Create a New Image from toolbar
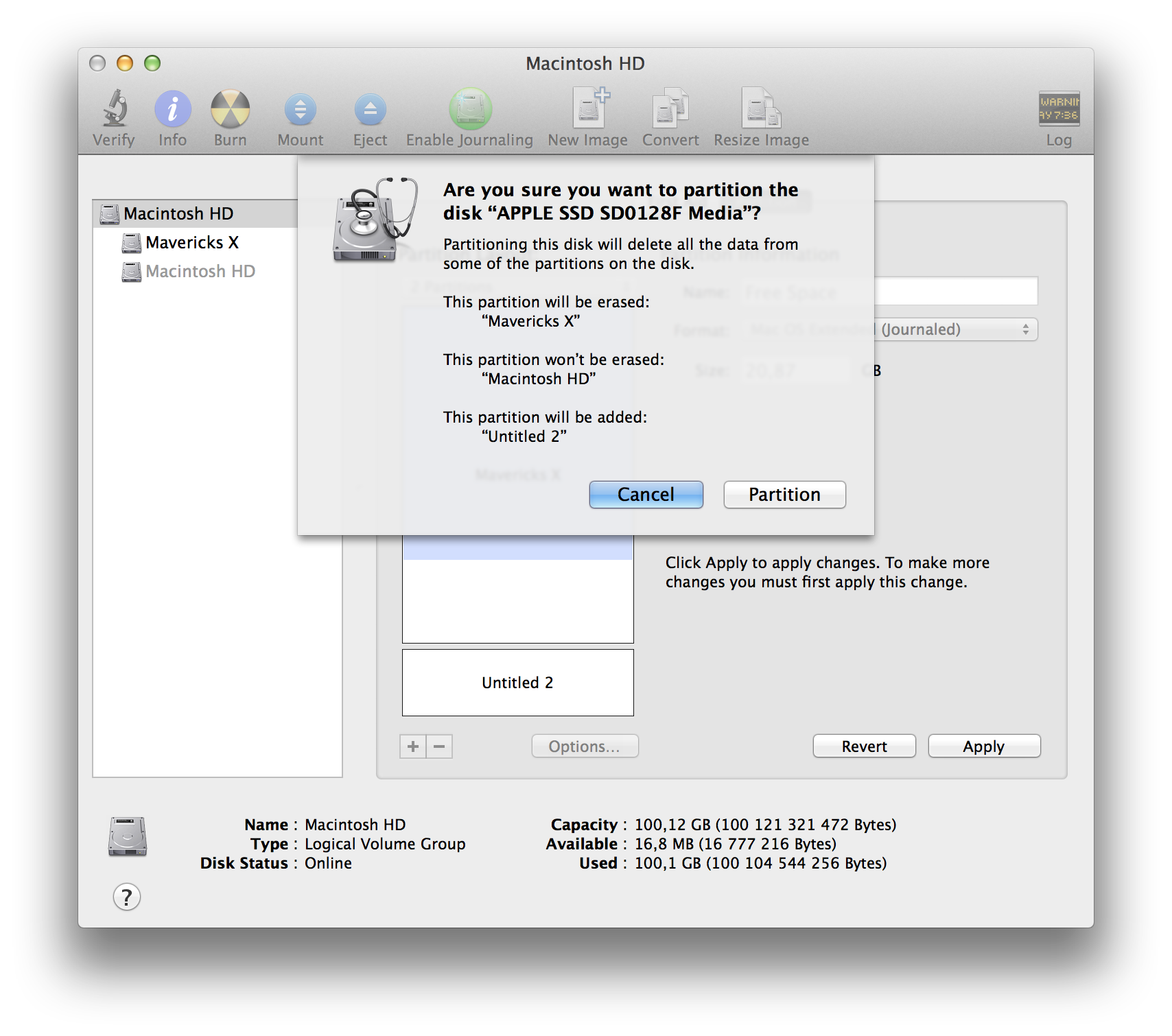Image resolution: width=1172 pixels, height=1036 pixels. click(x=589, y=108)
